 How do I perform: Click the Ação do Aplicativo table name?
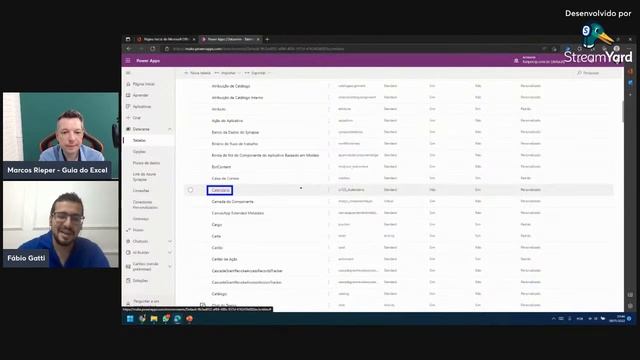(x=227, y=121)
